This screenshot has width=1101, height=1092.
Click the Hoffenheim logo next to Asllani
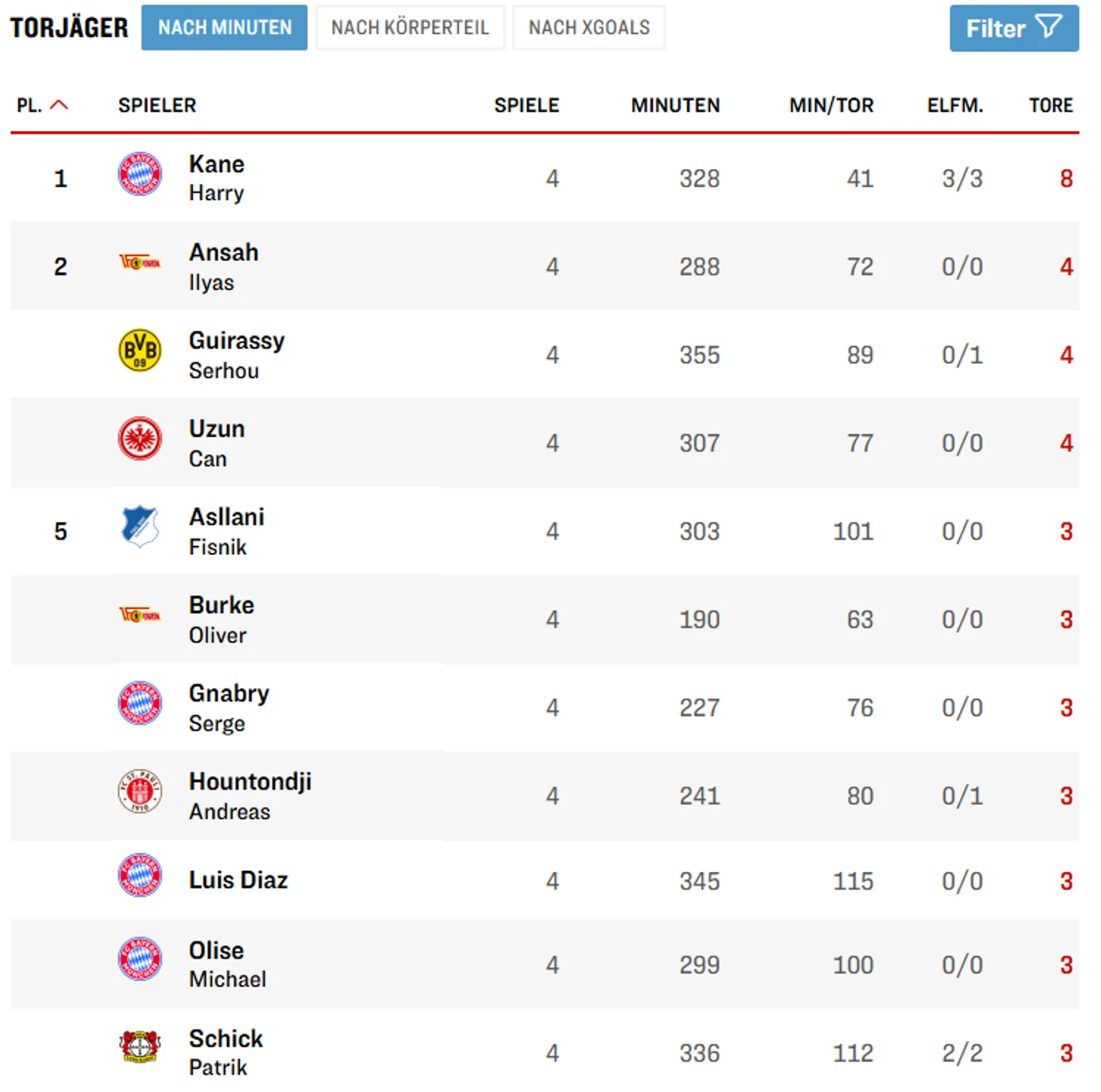coord(140,526)
